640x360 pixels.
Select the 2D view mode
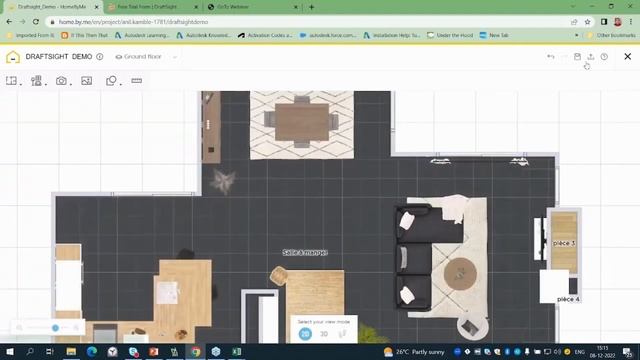305,334
